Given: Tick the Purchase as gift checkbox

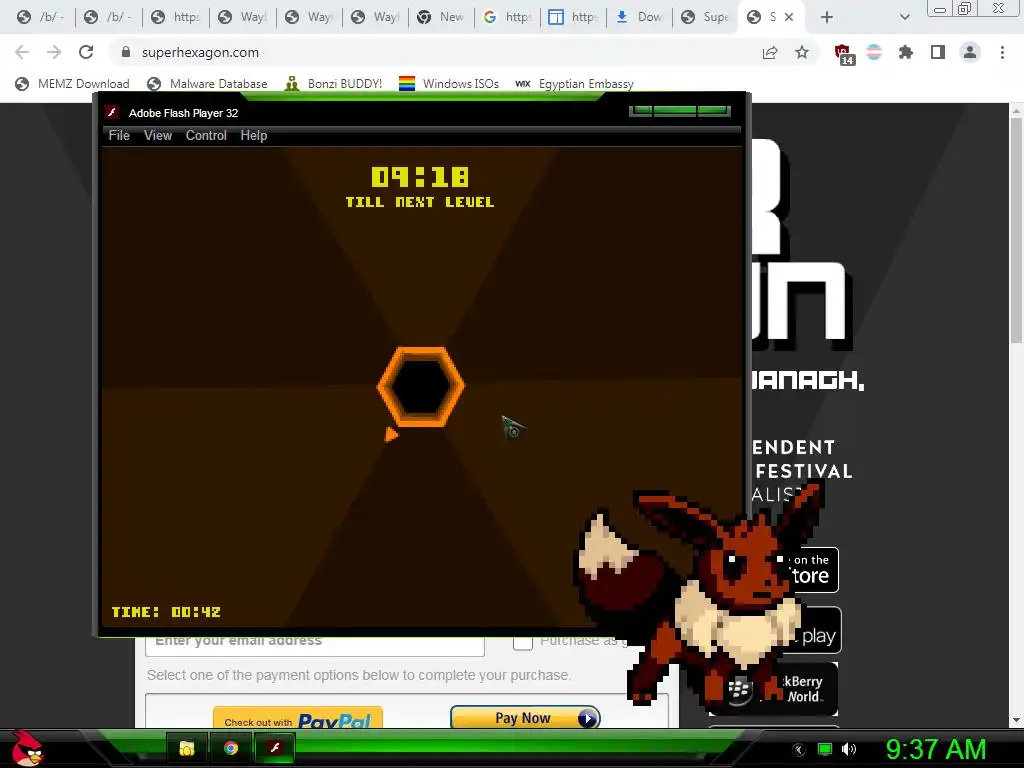Looking at the screenshot, I should point(522,643).
